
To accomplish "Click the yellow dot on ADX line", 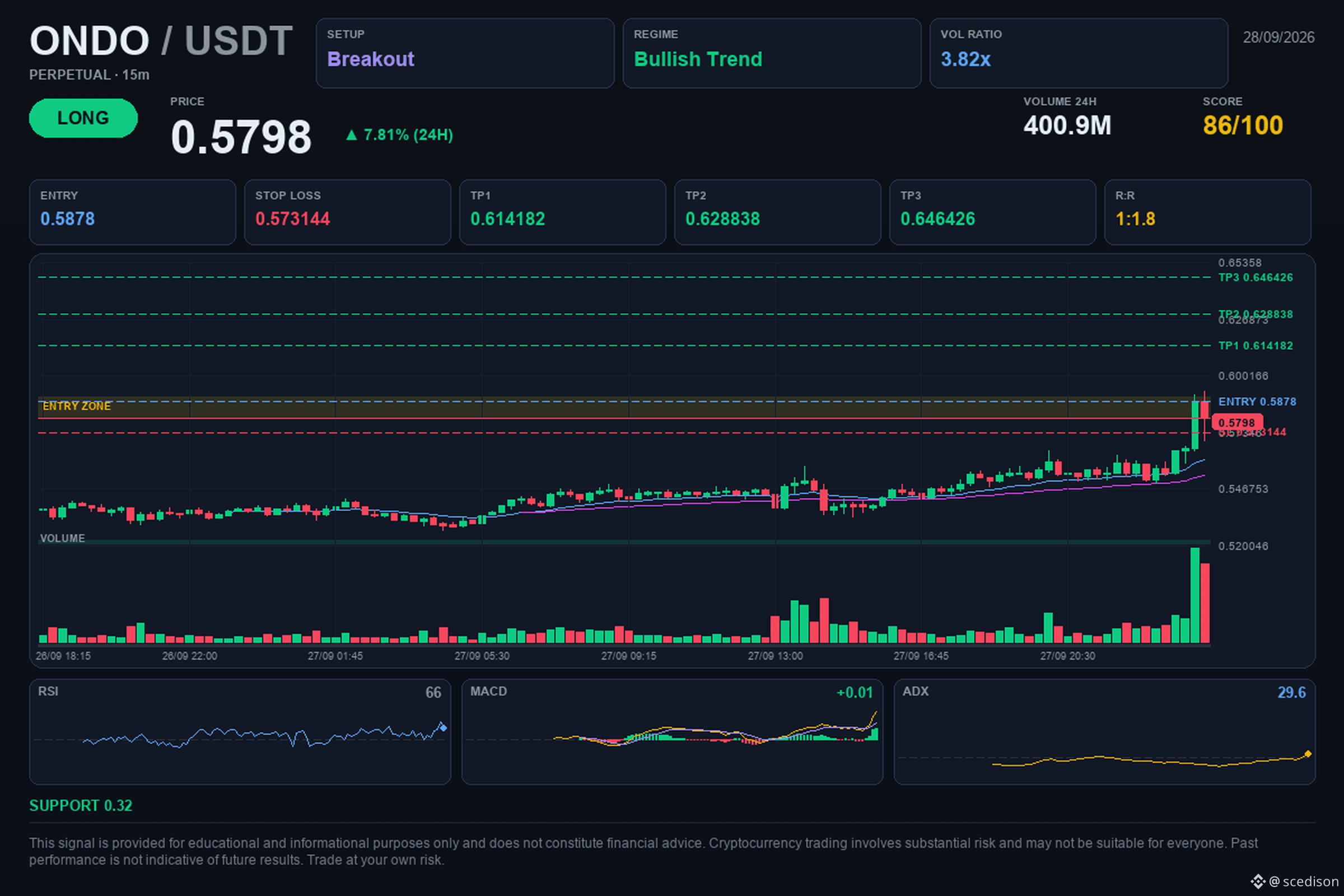I will tap(1308, 754).
